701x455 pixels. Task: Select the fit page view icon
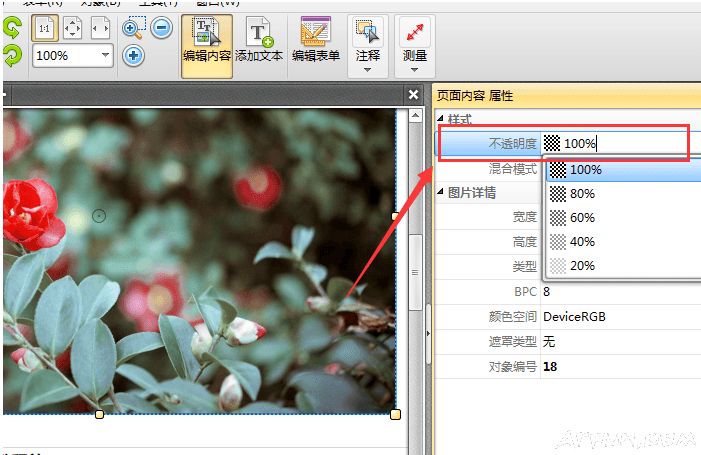[x=72, y=28]
